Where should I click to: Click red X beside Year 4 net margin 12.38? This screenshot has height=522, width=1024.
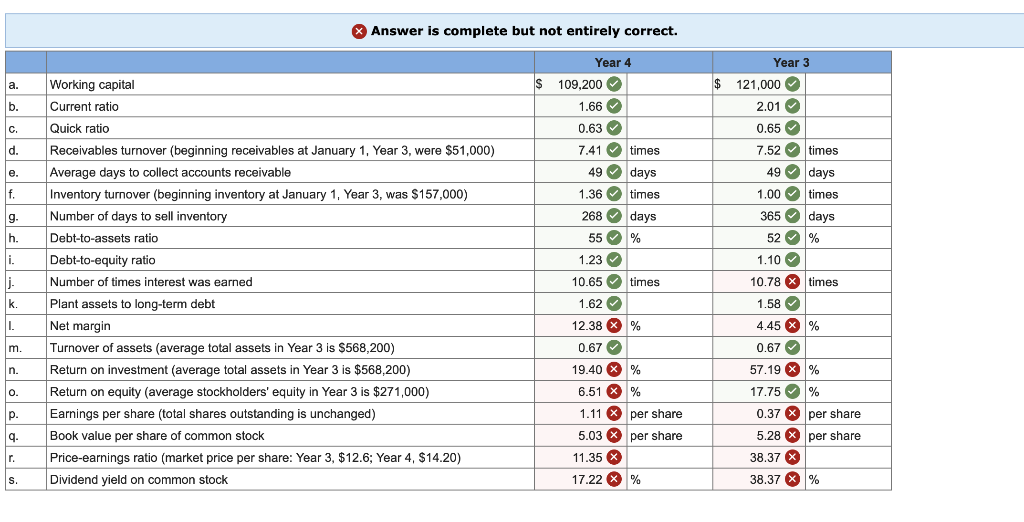(614, 325)
